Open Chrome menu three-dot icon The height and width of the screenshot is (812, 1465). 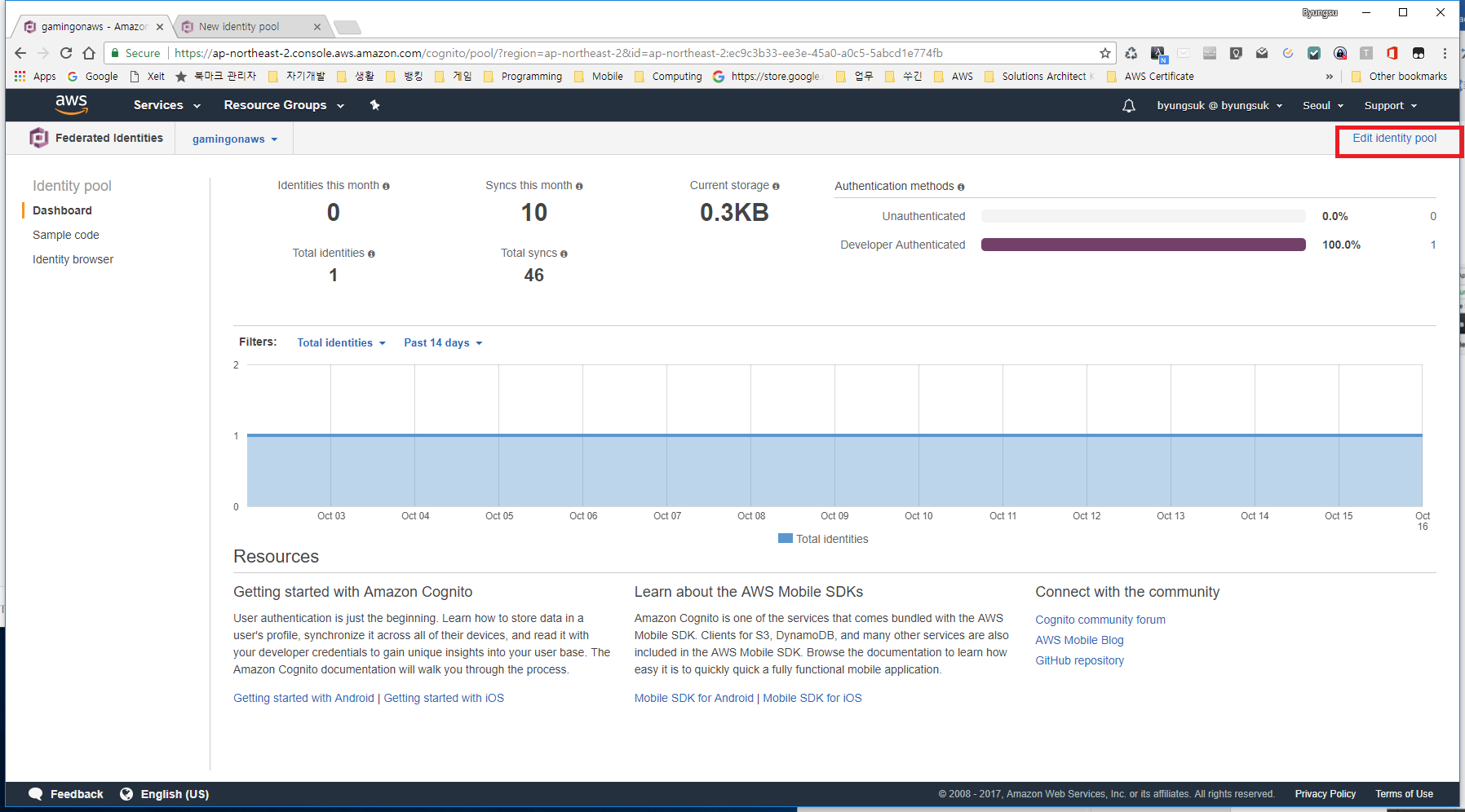(1445, 53)
